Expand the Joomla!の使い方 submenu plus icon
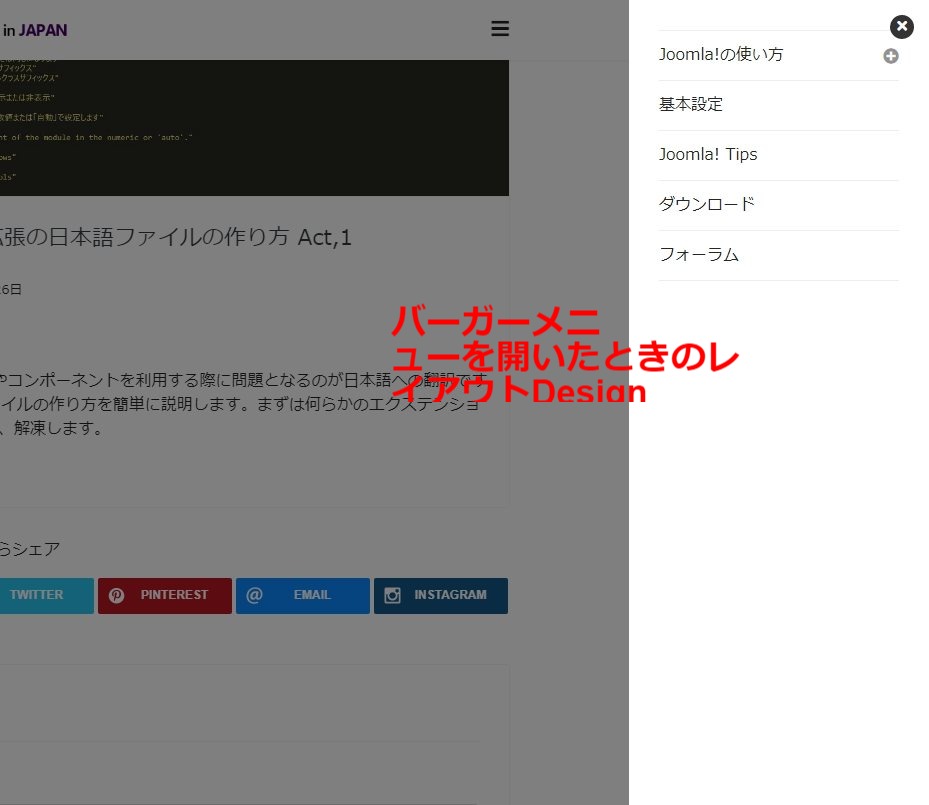Image resolution: width=929 pixels, height=805 pixels. (890, 56)
